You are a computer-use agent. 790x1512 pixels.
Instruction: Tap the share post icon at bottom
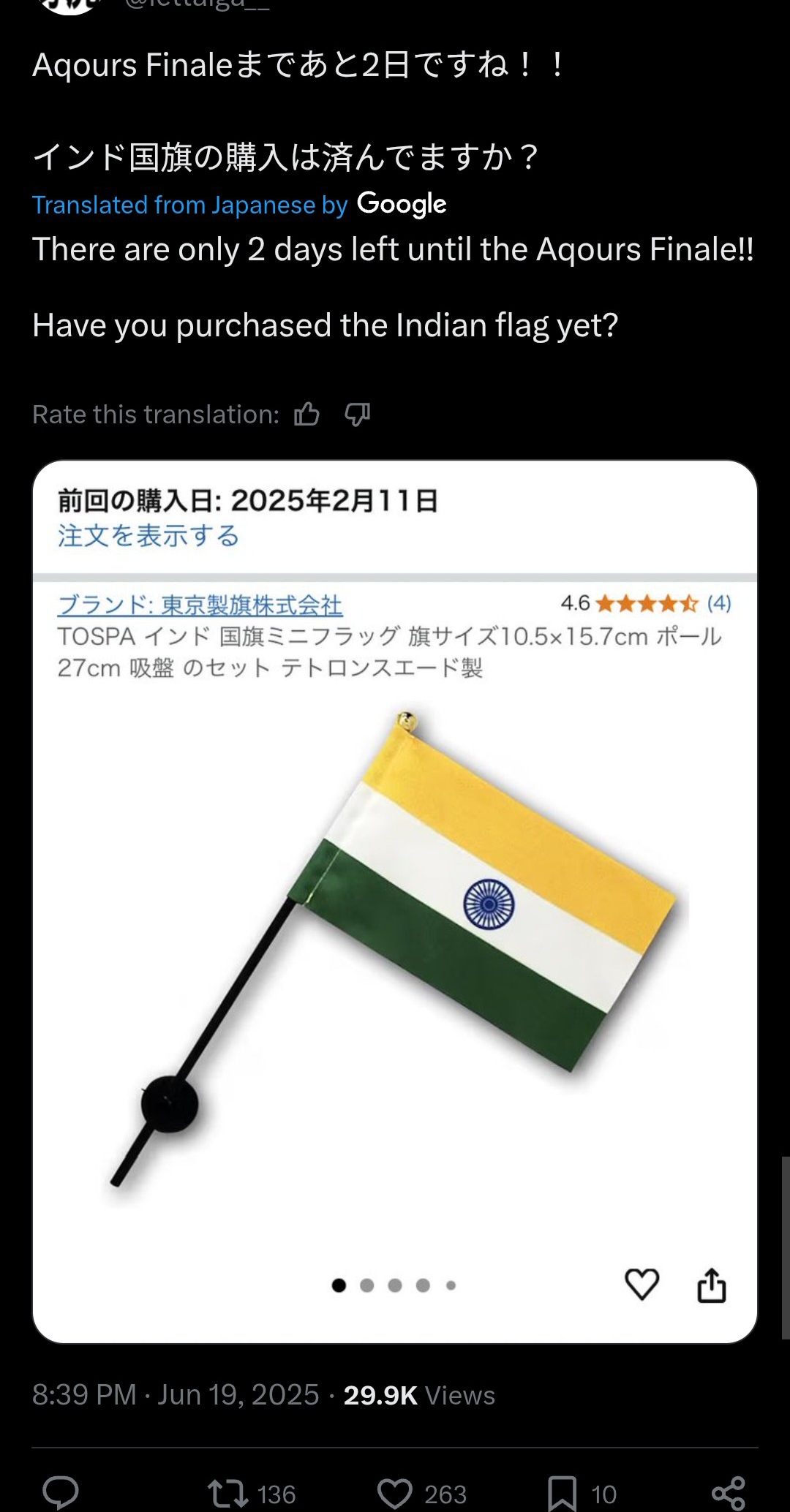[x=729, y=1493]
